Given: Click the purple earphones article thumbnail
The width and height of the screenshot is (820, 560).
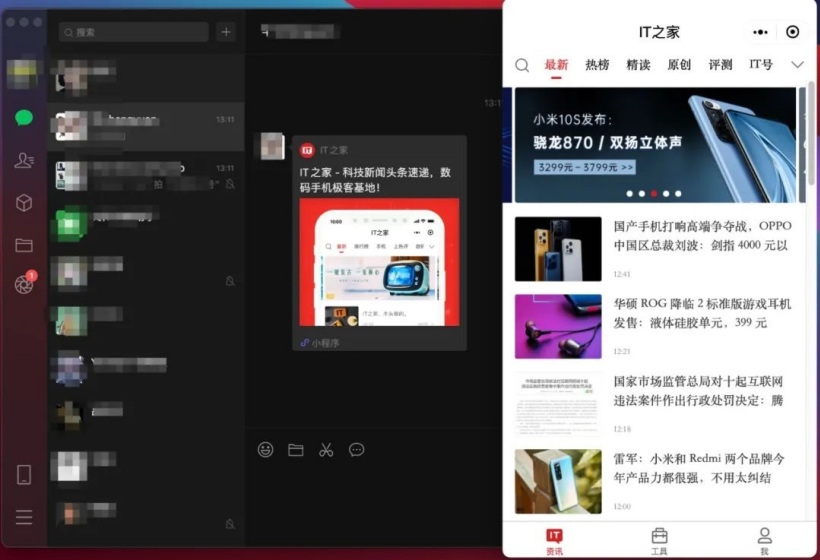Looking at the screenshot, I should click(558, 326).
